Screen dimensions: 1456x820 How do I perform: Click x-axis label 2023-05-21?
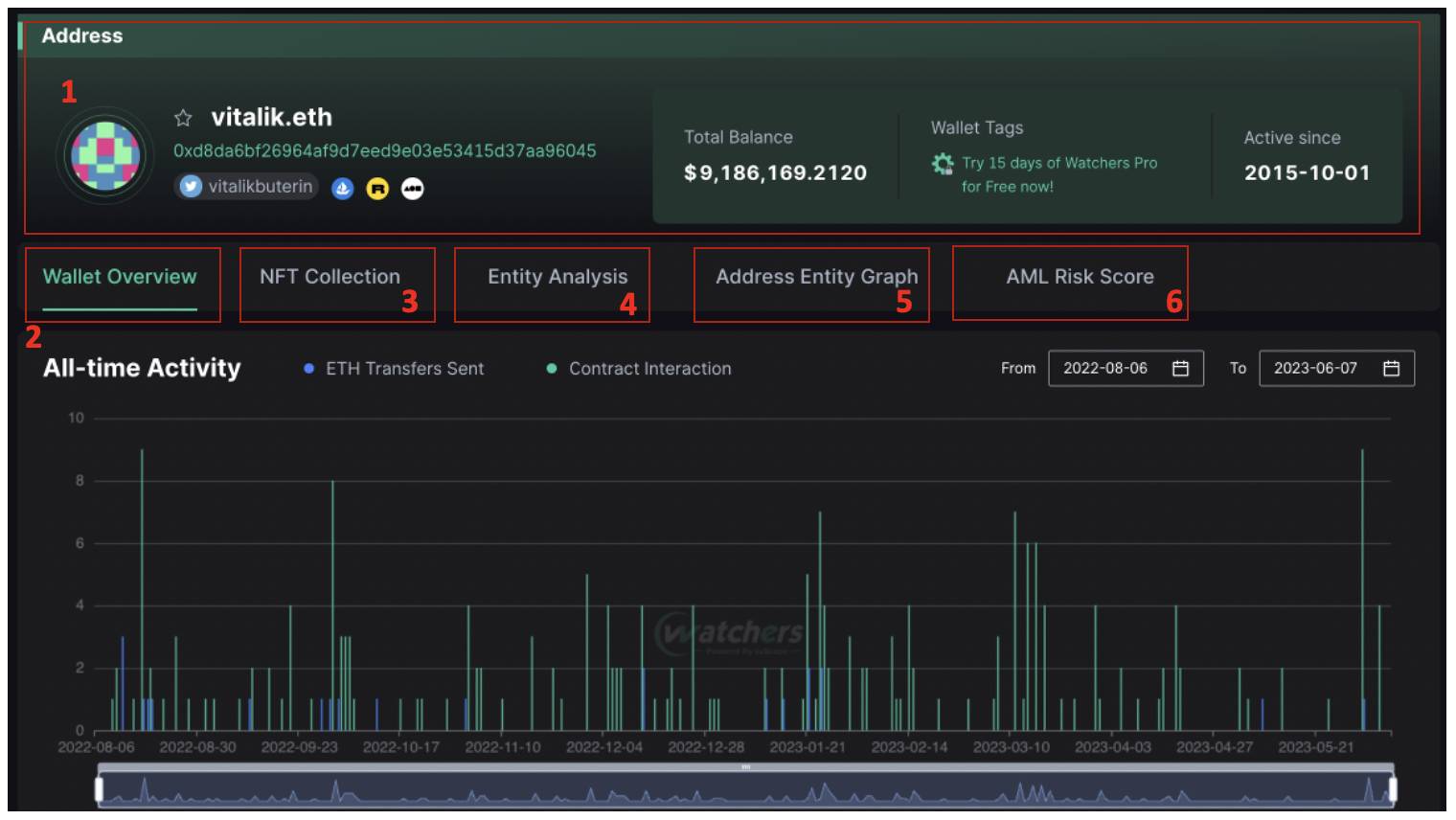(x=1316, y=747)
